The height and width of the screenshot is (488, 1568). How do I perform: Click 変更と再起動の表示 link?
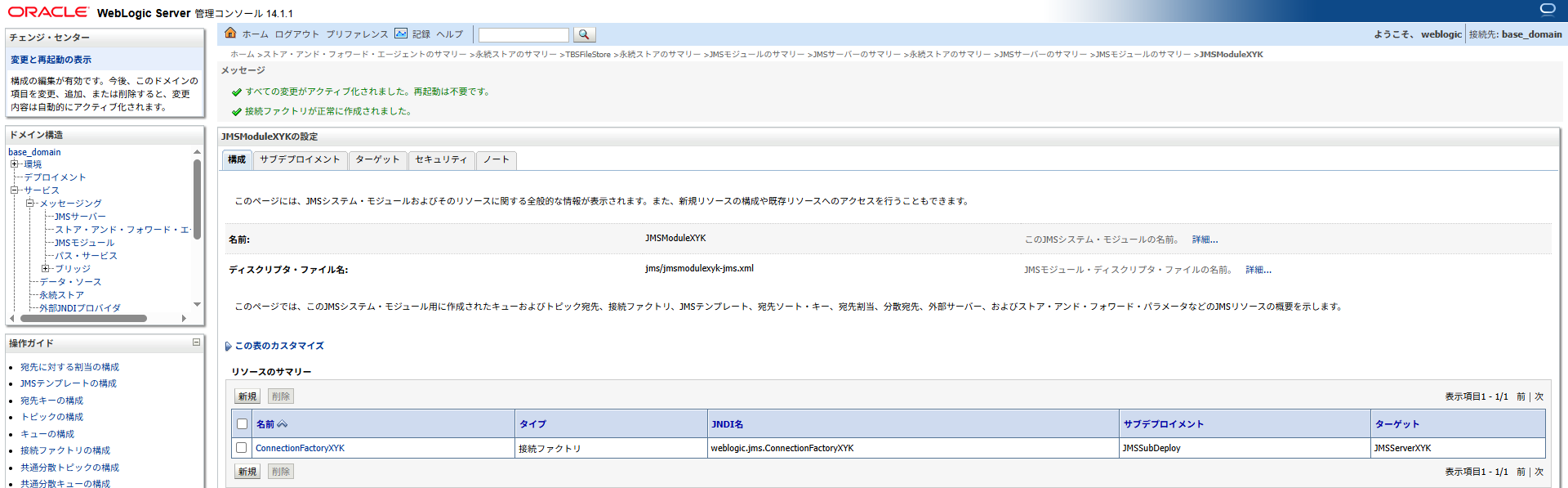tap(51, 60)
